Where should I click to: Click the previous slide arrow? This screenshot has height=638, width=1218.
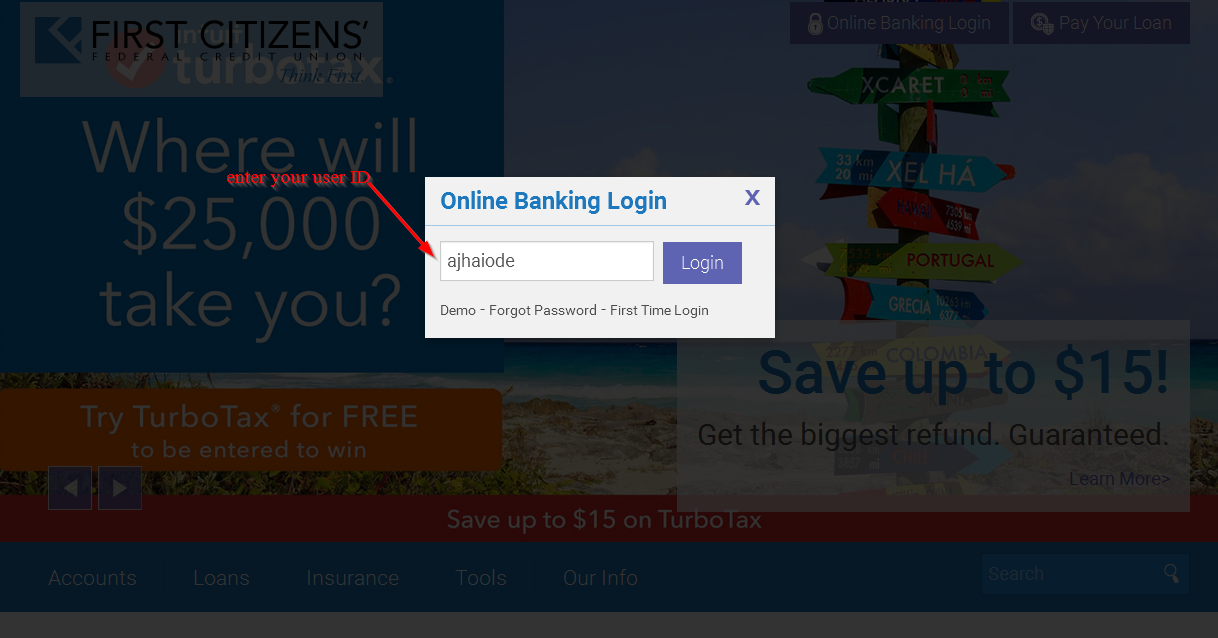[x=70, y=488]
